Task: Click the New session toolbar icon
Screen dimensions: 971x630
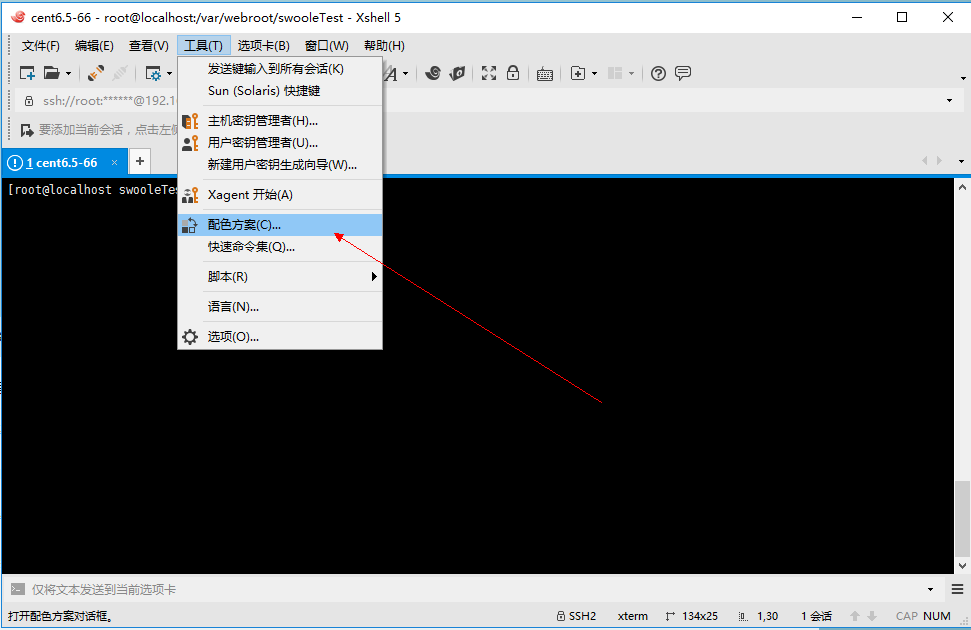Action: pos(27,73)
